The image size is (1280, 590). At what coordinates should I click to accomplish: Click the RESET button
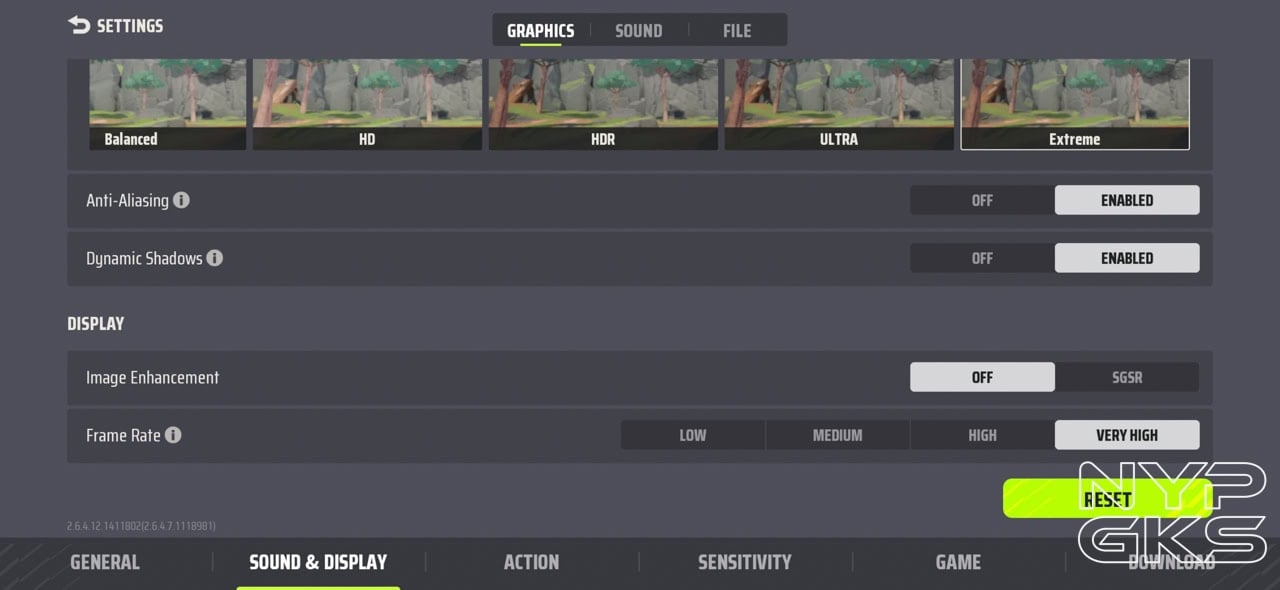1107,498
